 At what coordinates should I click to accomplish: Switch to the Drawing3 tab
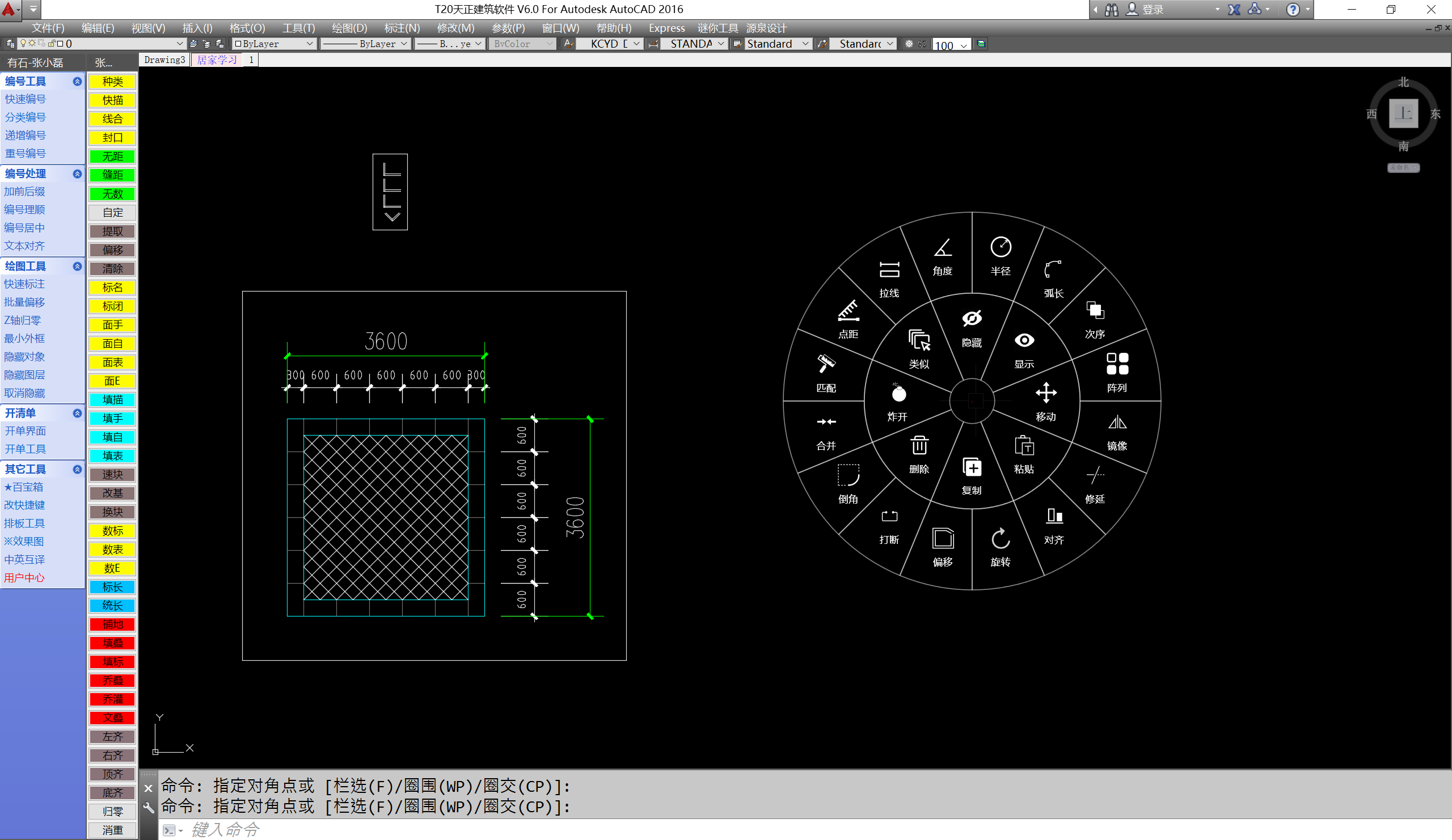[164, 60]
